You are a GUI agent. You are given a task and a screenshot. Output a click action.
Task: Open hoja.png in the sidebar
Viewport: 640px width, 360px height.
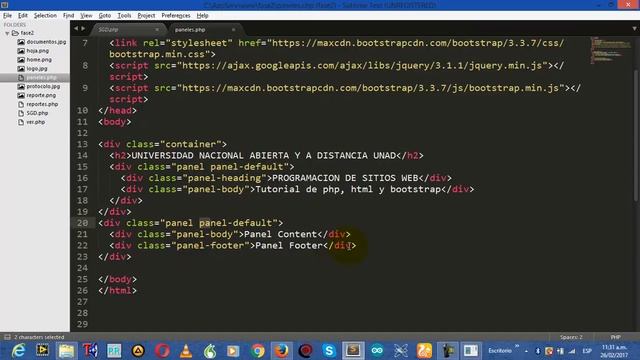(x=38, y=51)
